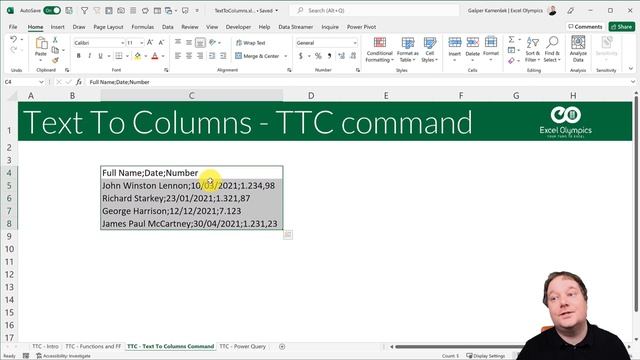Image resolution: width=640 pixels, height=360 pixels.
Task: Click the Percent Style icon
Action: [x=318, y=56]
